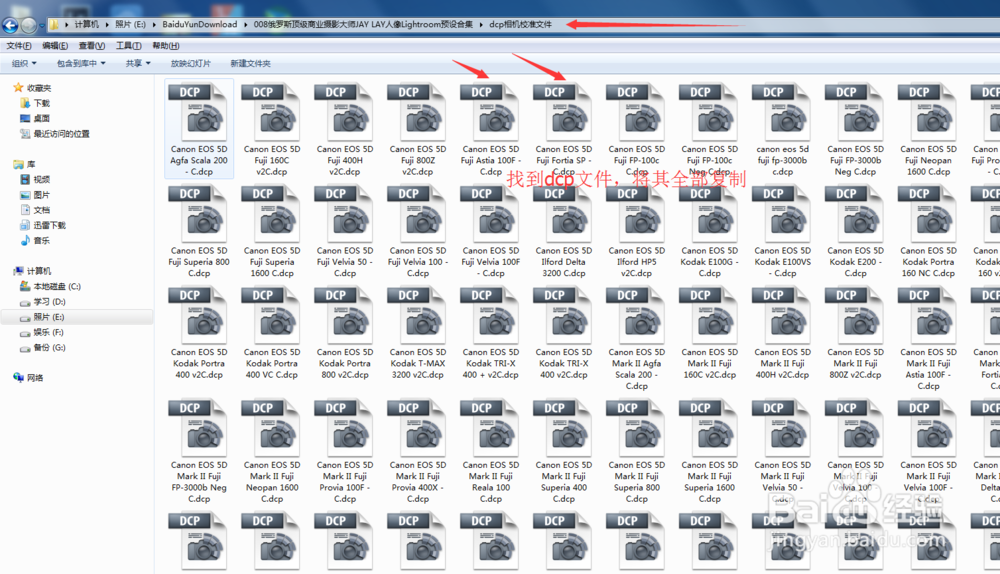Open the 帮助(H) menu
Viewport: 1000px width, 574px height.
click(166, 46)
